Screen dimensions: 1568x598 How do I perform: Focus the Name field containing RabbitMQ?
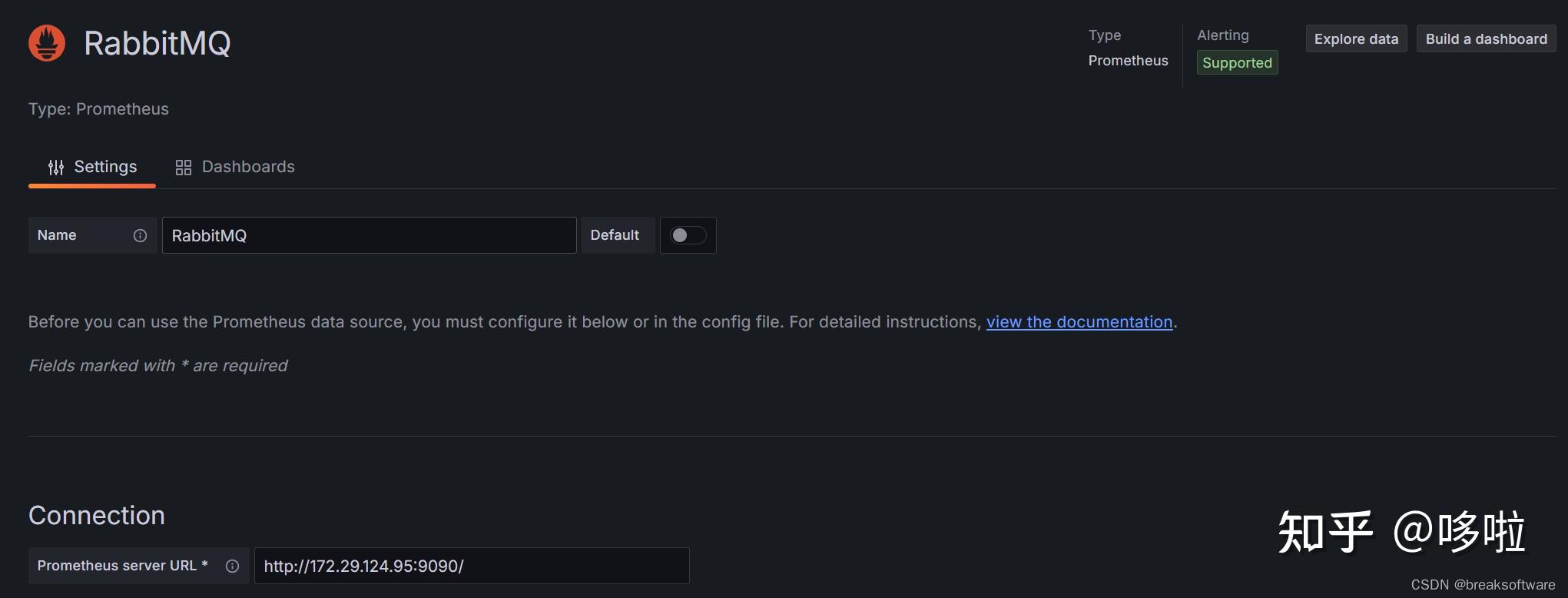pyautogui.click(x=369, y=235)
